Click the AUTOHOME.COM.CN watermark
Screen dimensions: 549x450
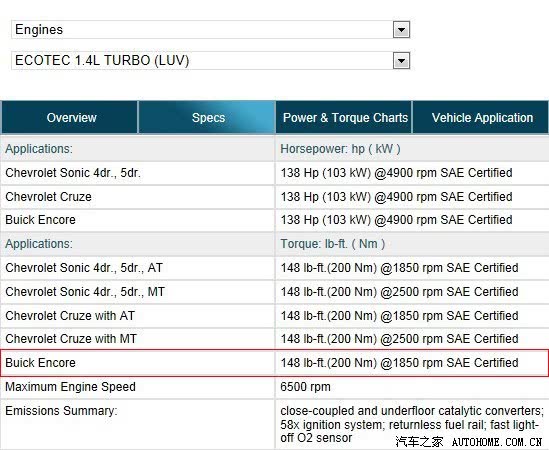coord(497,442)
